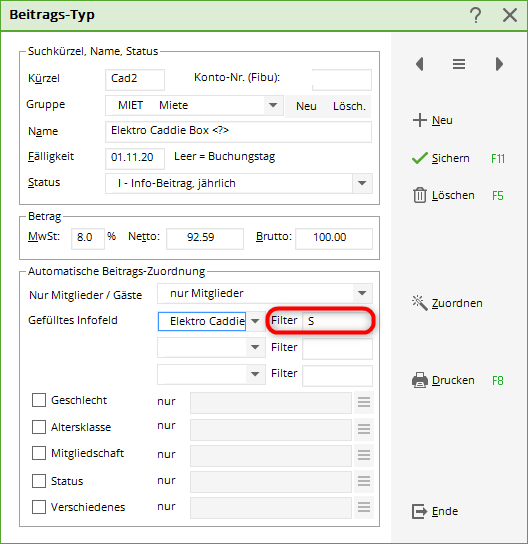Click the Ende exit icon

(x=420, y=511)
